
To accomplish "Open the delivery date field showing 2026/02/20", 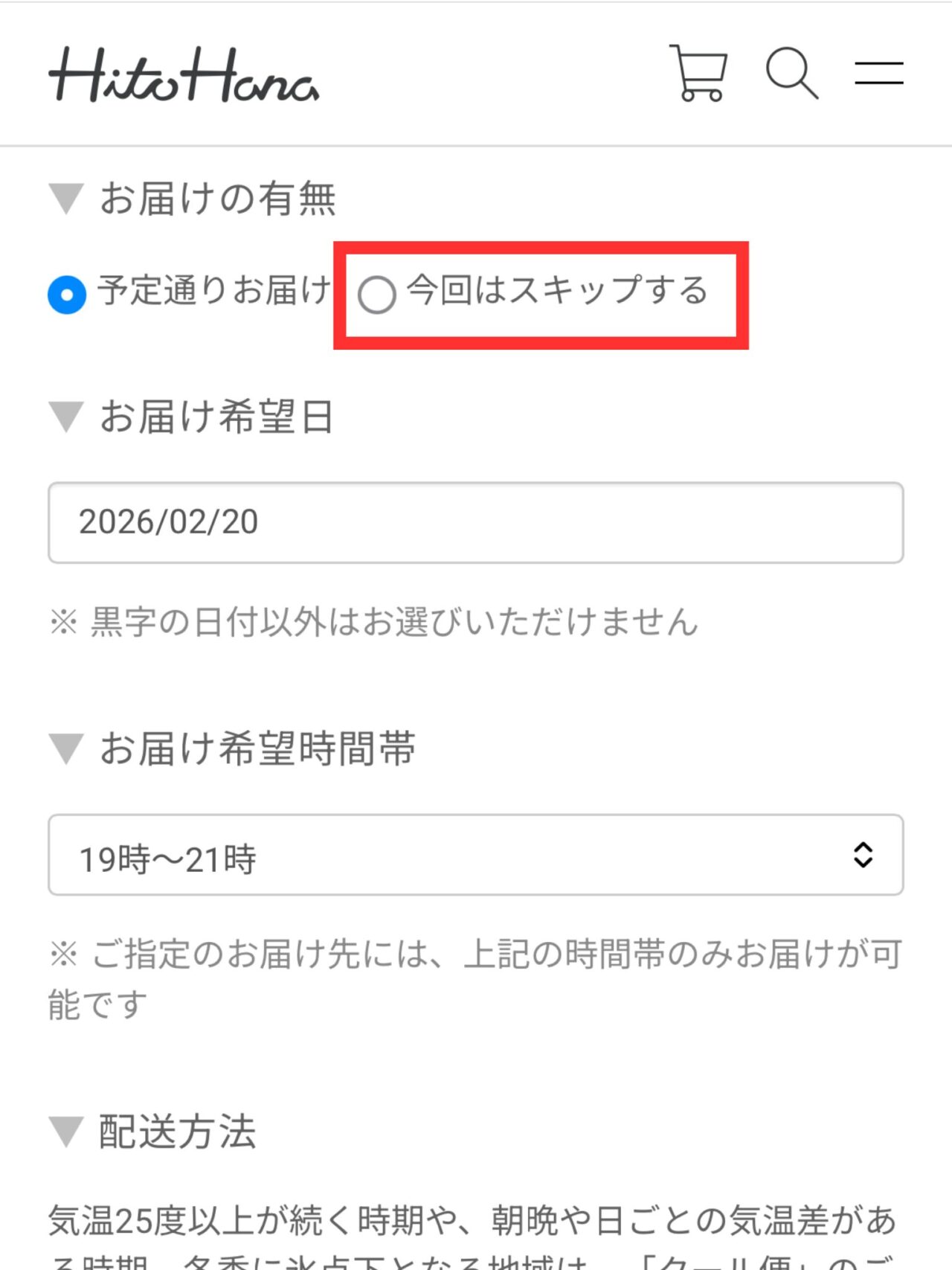I will click(476, 522).
